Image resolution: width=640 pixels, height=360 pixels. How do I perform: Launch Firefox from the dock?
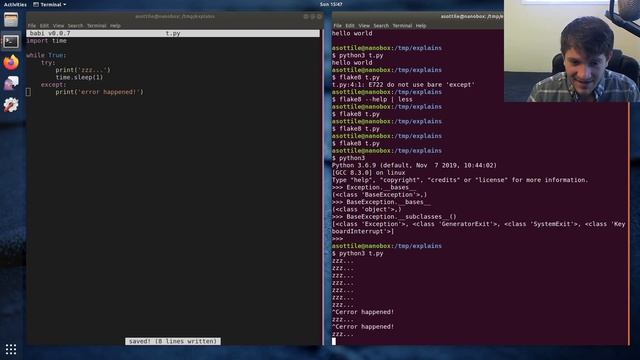click(x=11, y=62)
